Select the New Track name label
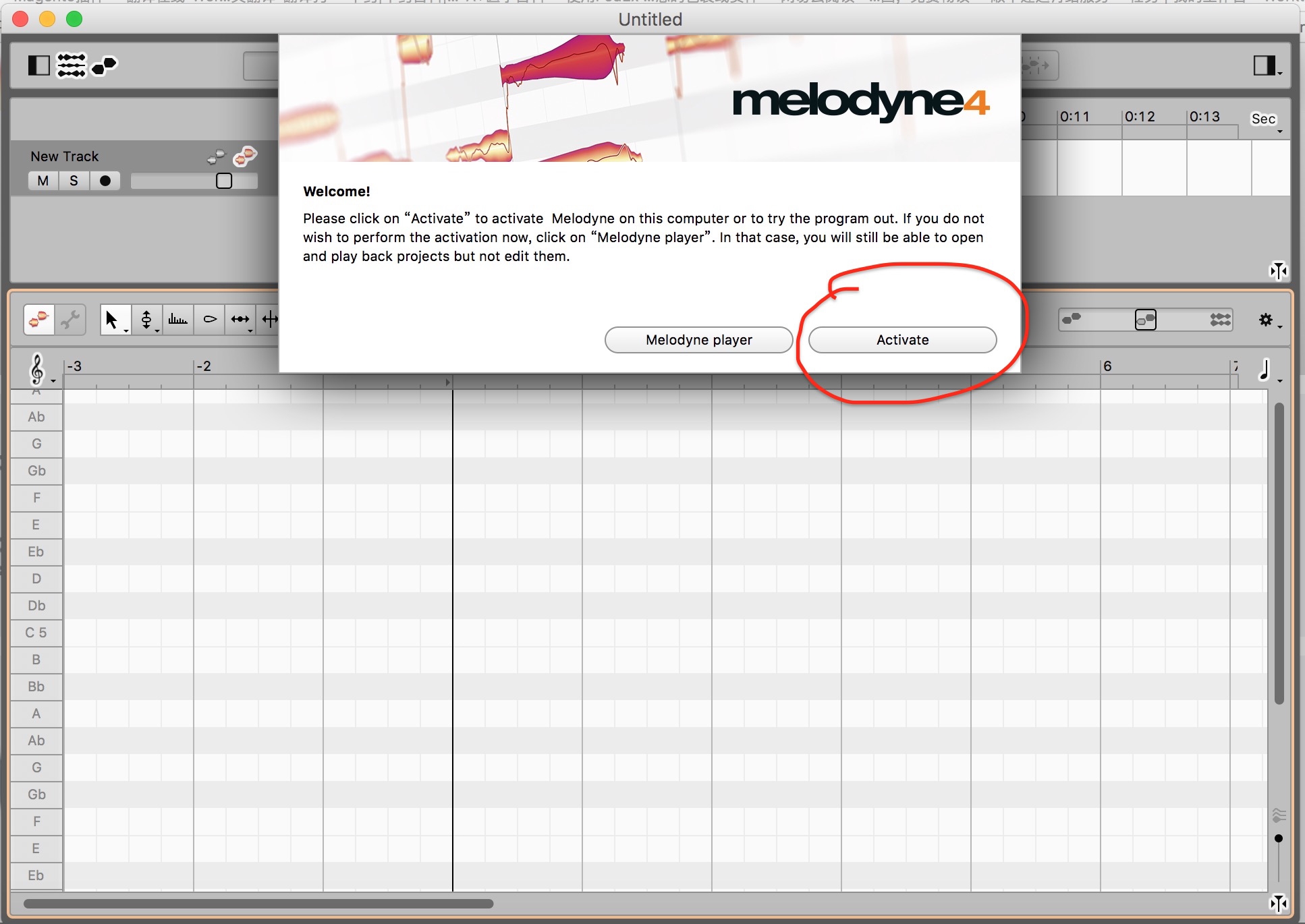Screen dimensions: 1305x924 (65, 156)
